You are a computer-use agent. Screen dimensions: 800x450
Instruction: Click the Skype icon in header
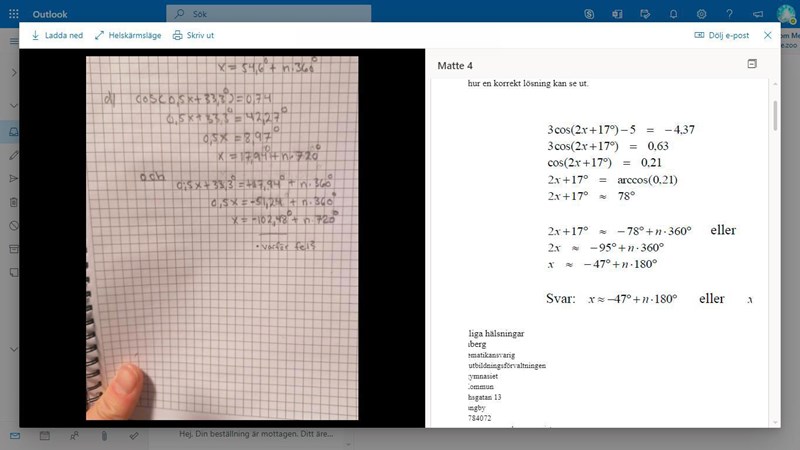click(x=590, y=14)
